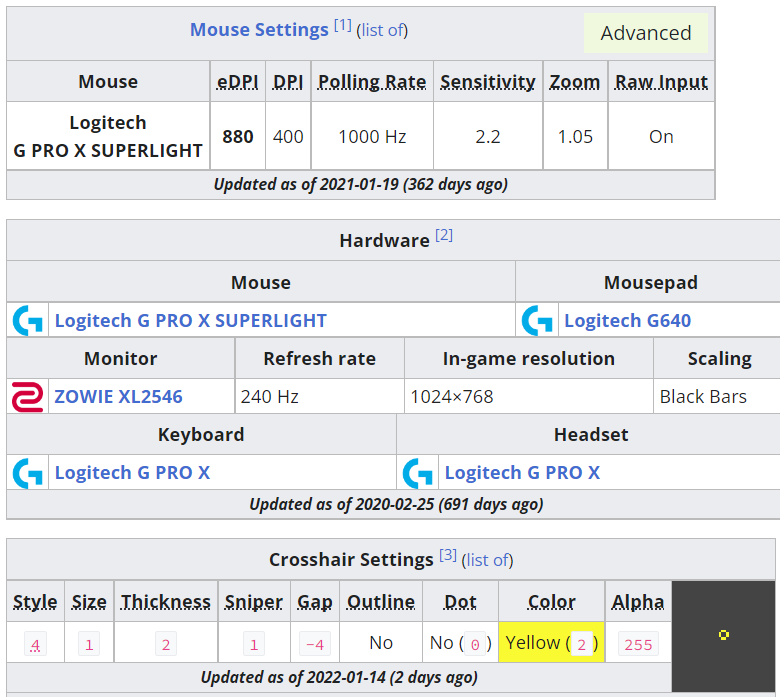Open the Crosshair Settings (list of) link
The height and width of the screenshot is (697, 780).
[x=487, y=561]
